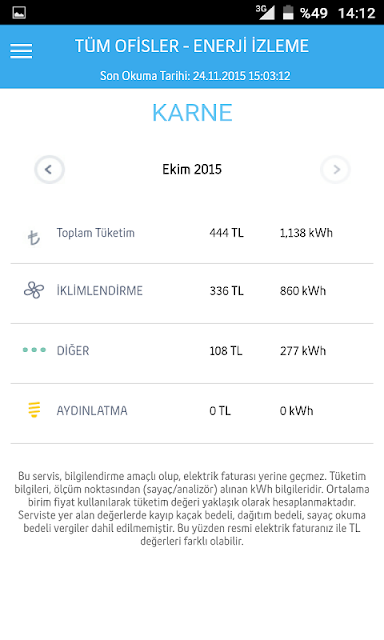Select the AYDINLATMA row label
The height and width of the screenshot is (640, 384).
tap(92, 410)
